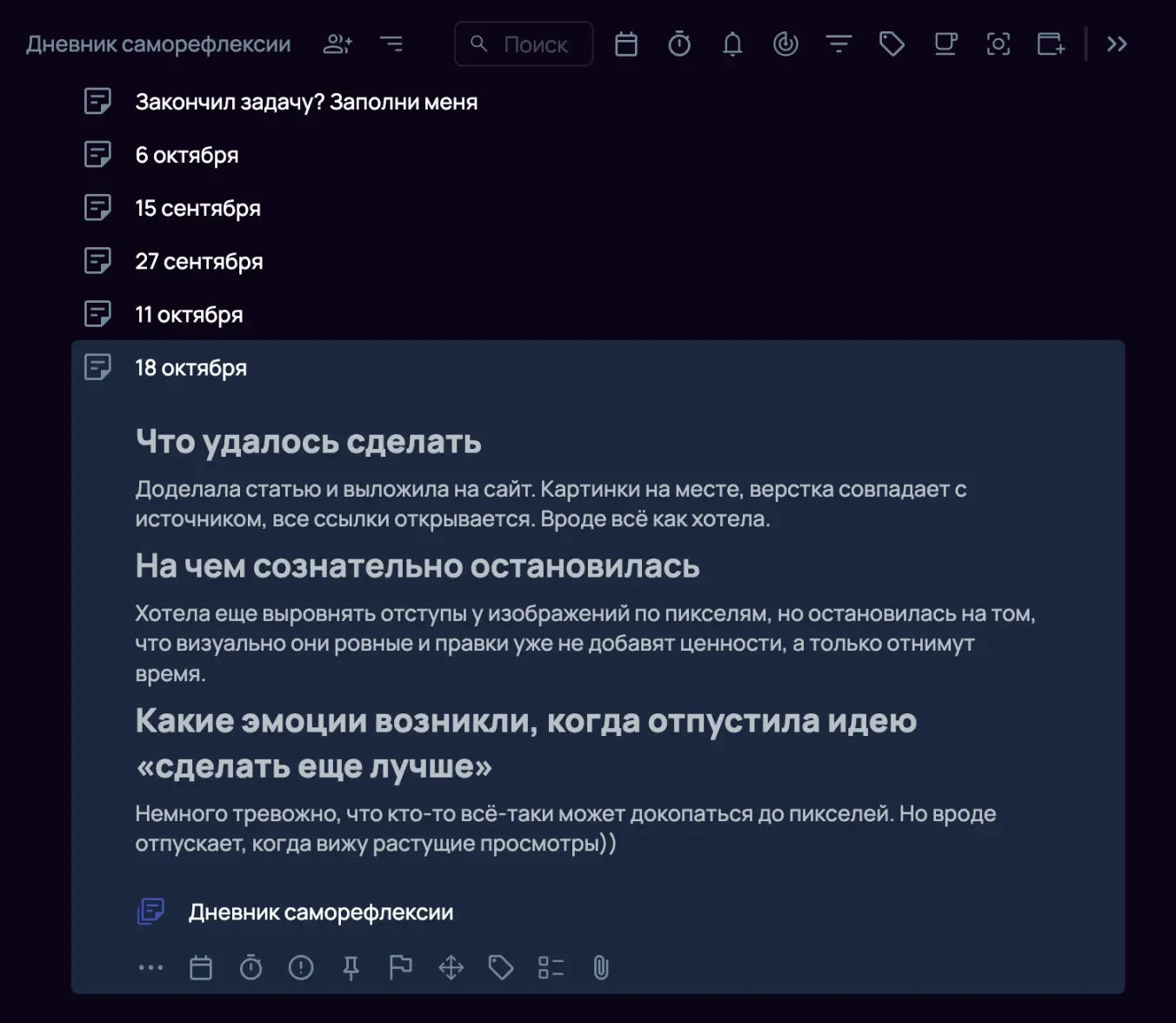Open notifications via the bell icon

pyautogui.click(x=732, y=43)
